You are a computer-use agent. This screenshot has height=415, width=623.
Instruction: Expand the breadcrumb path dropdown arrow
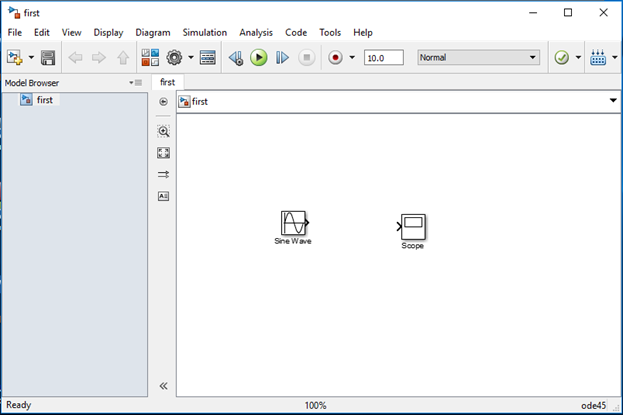[x=612, y=101]
